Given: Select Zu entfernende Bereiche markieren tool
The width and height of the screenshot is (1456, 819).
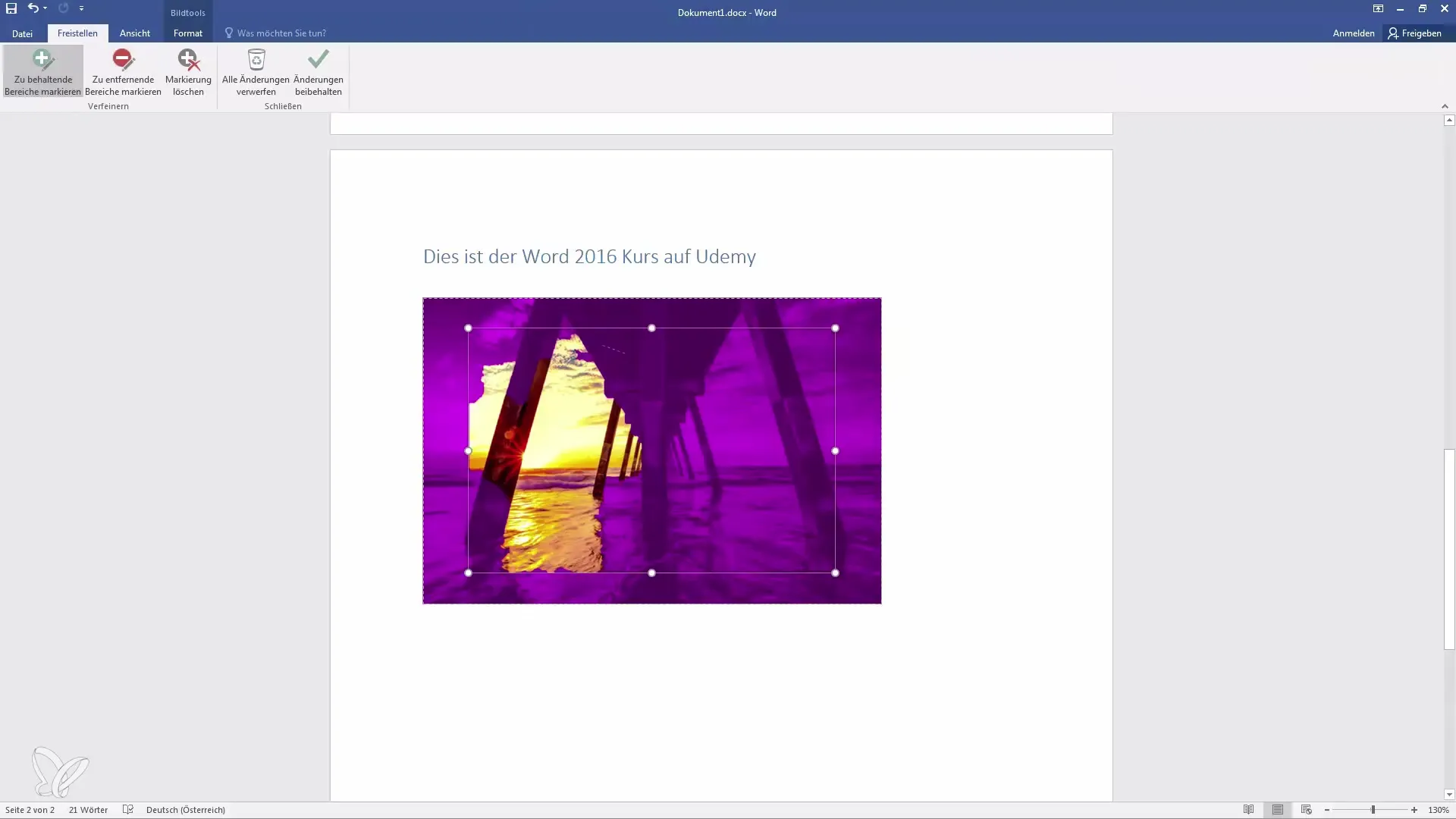Looking at the screenshot, I should click(x=123, y=72).
